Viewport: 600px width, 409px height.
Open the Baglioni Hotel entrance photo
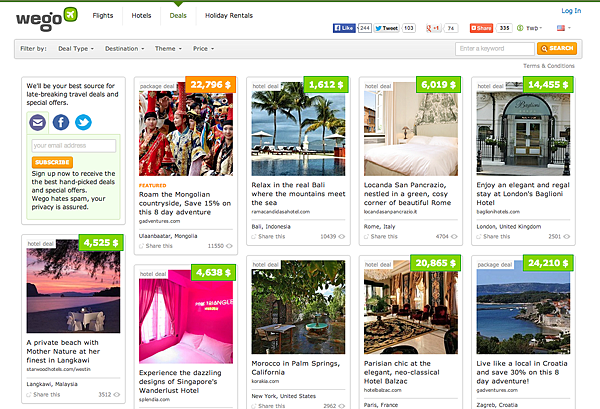click(x=523, y=129)
